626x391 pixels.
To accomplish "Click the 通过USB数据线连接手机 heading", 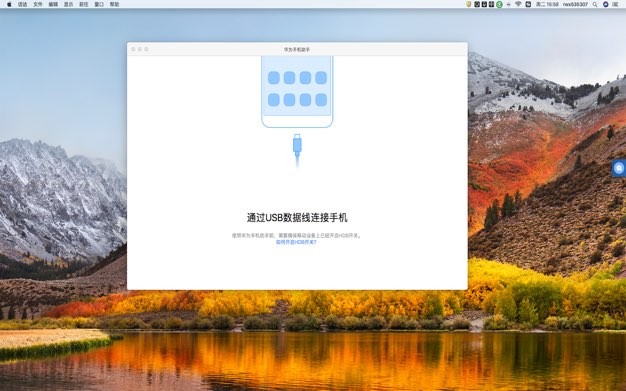I will pos(297,218).
